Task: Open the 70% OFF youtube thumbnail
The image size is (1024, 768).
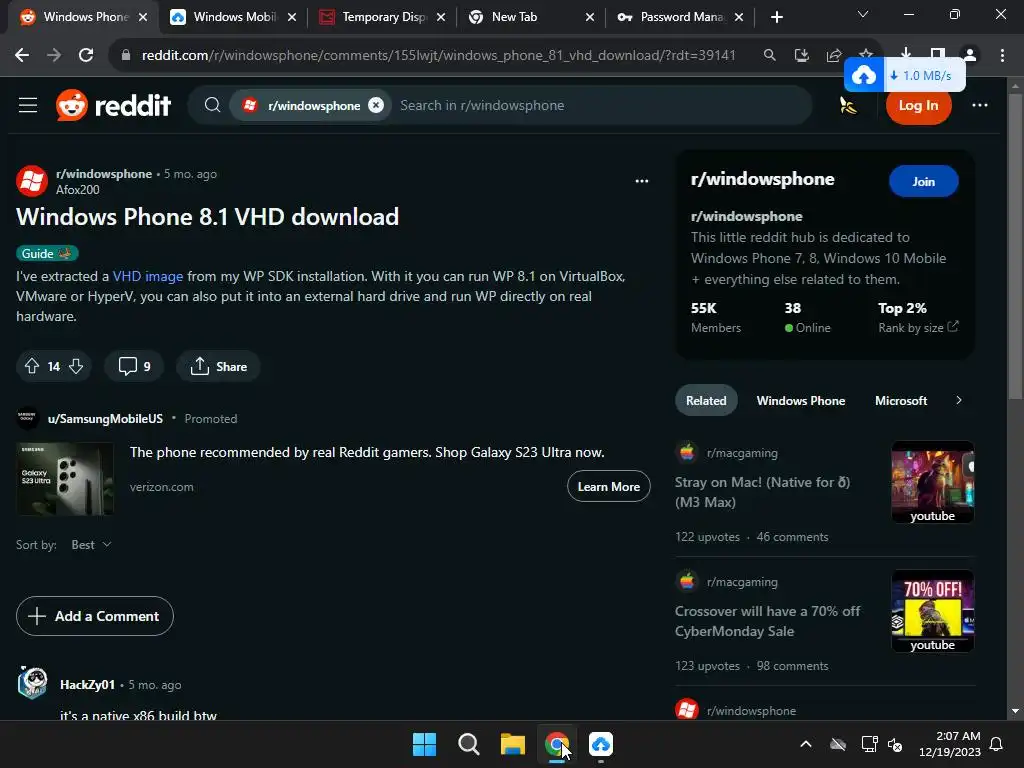Action: tap(933, 611)
